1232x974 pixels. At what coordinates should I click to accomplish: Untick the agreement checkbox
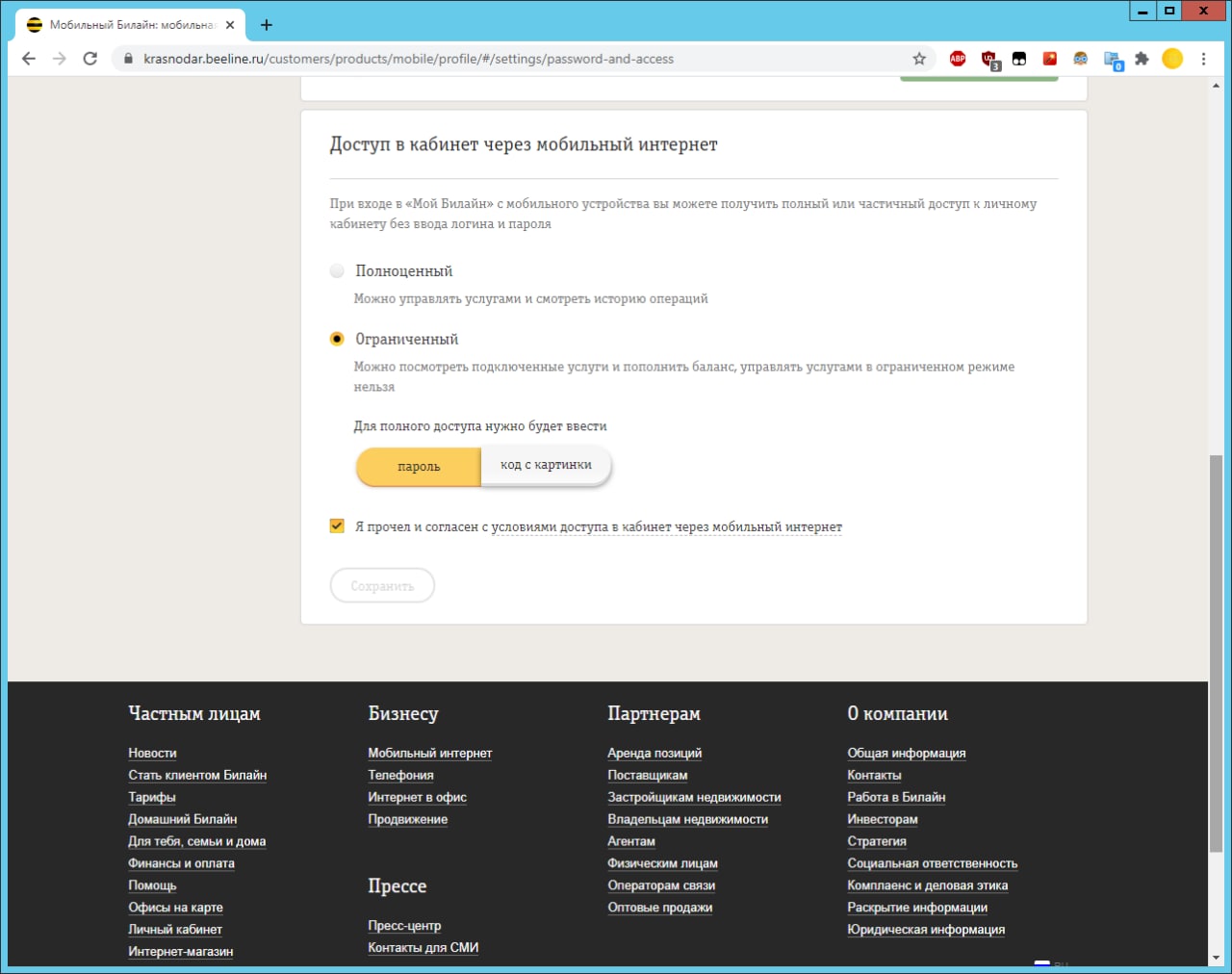coord(337,525)
